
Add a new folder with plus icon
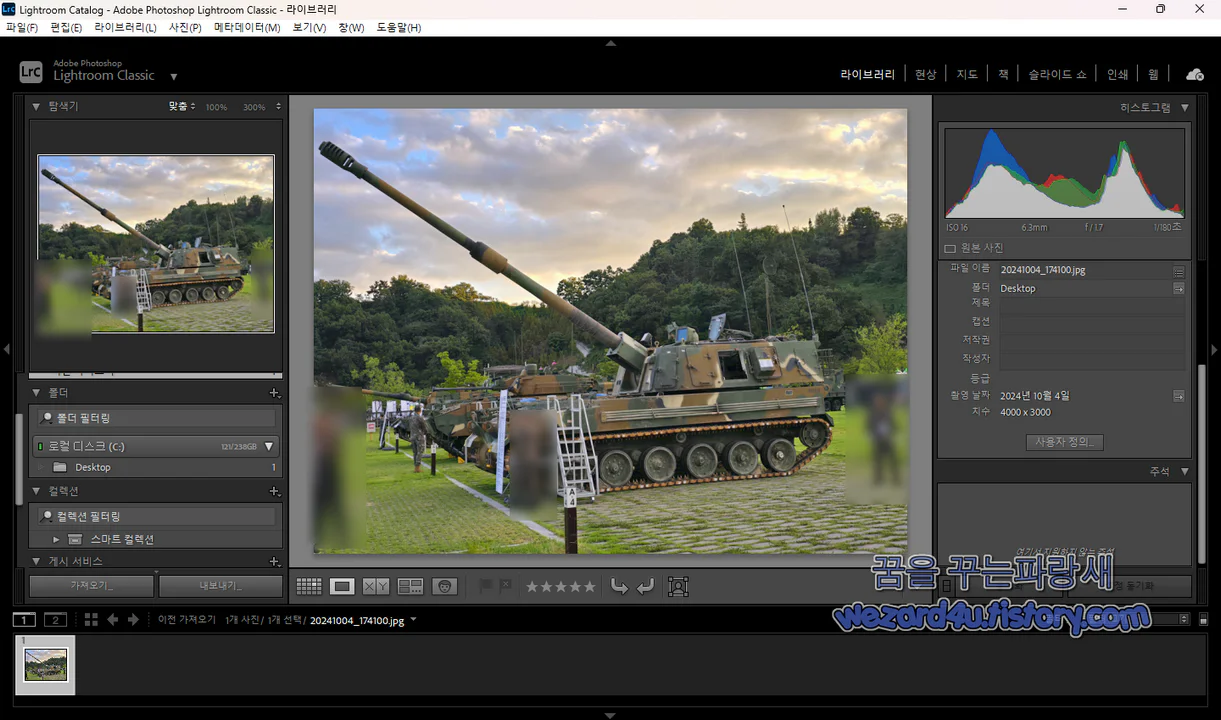[274, 393]
